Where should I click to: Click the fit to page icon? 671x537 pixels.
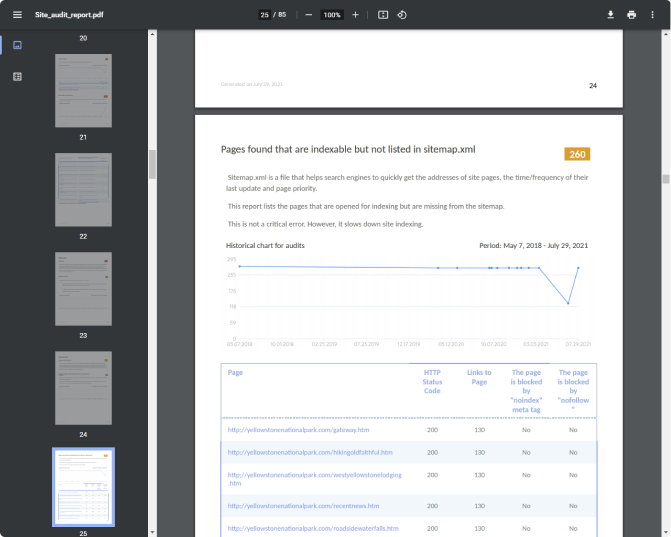383,15
